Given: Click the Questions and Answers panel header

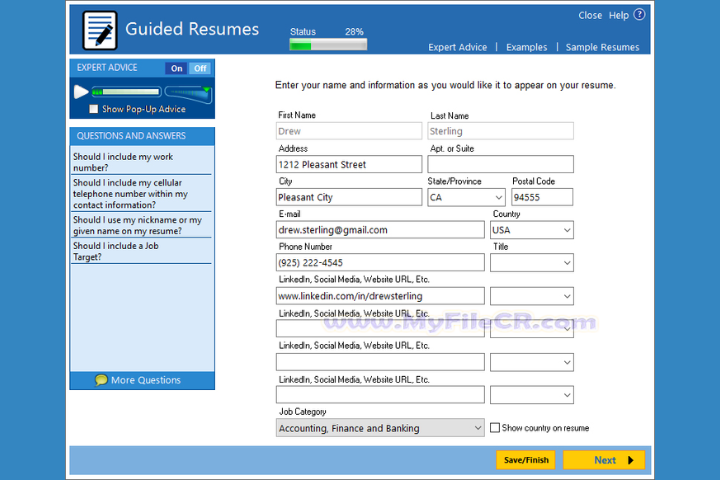Looking at the screenshot, I should coord(142,136).
